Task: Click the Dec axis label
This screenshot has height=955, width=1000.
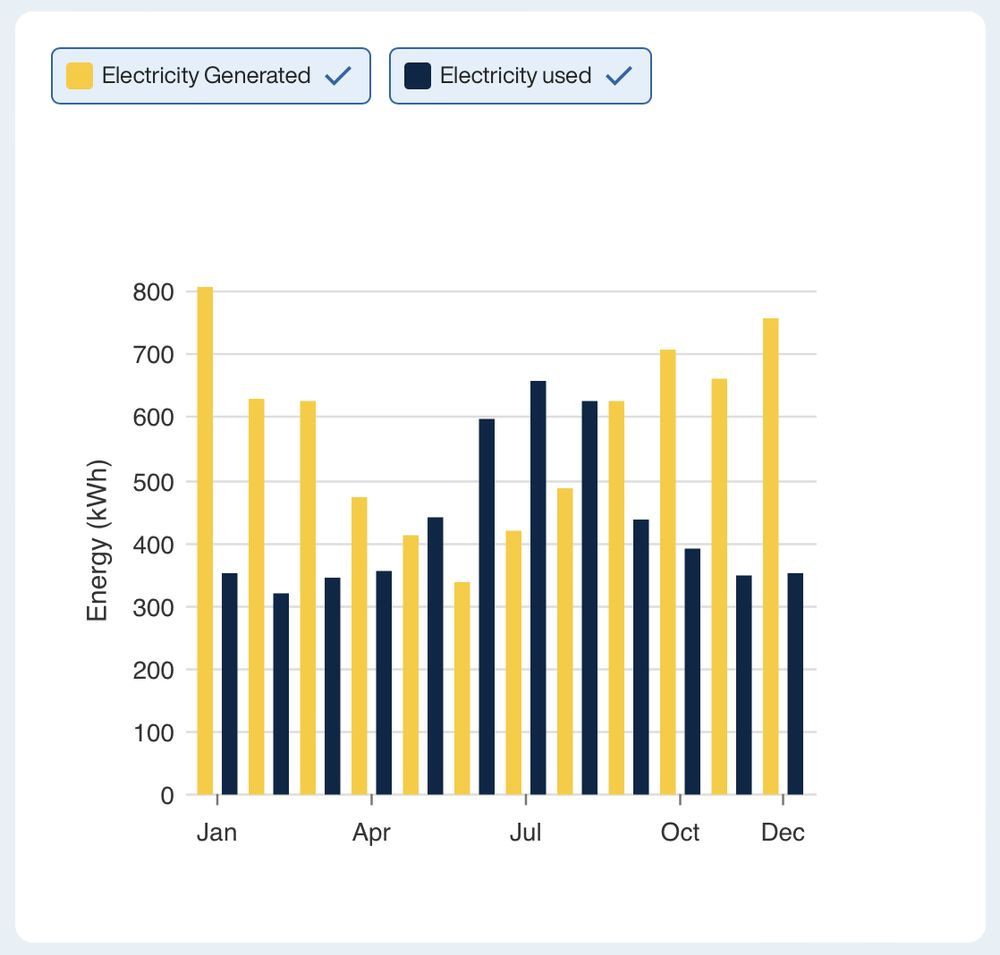Action: point(783,833)
